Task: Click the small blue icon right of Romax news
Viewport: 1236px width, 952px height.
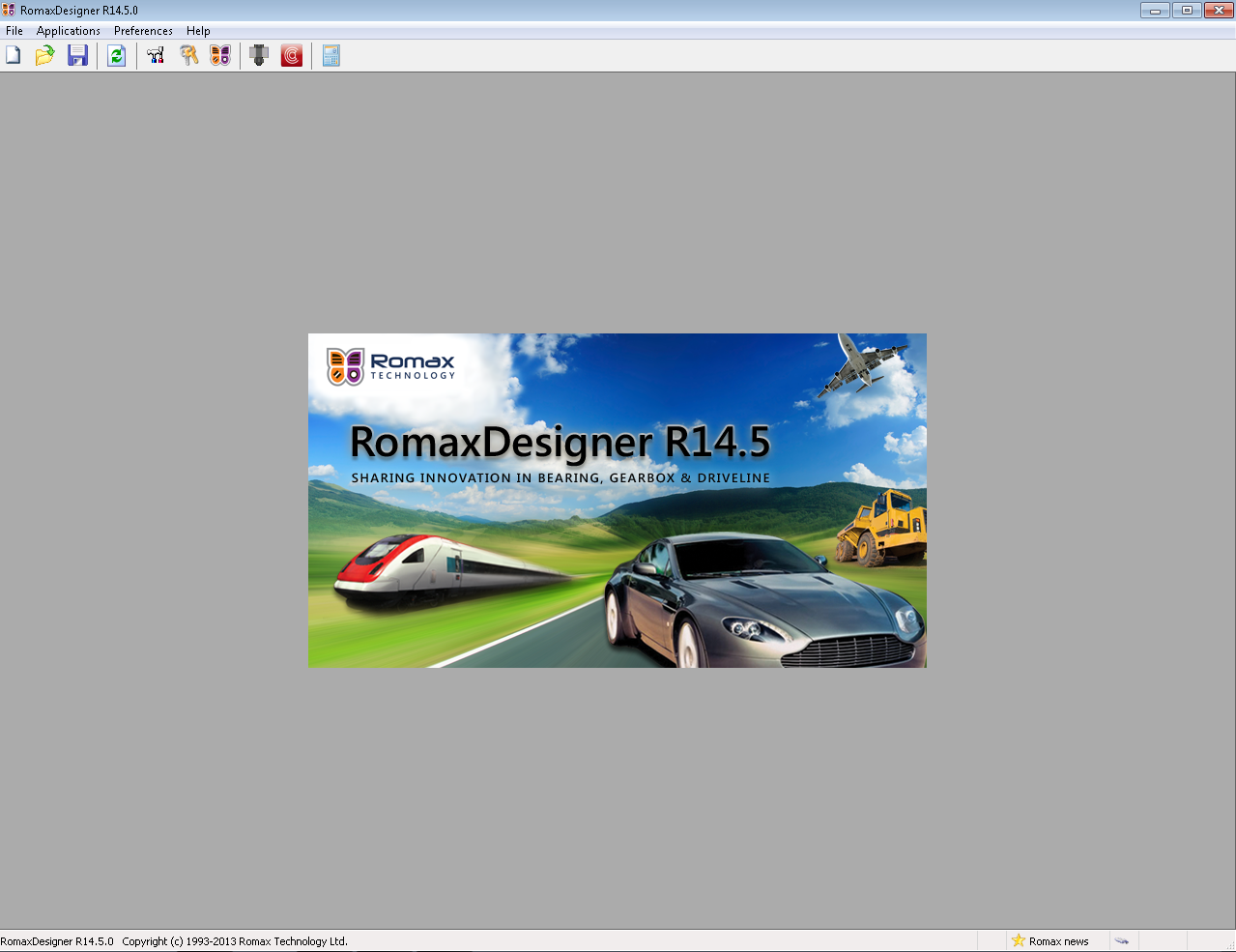Action: (x=1121, y=940)
